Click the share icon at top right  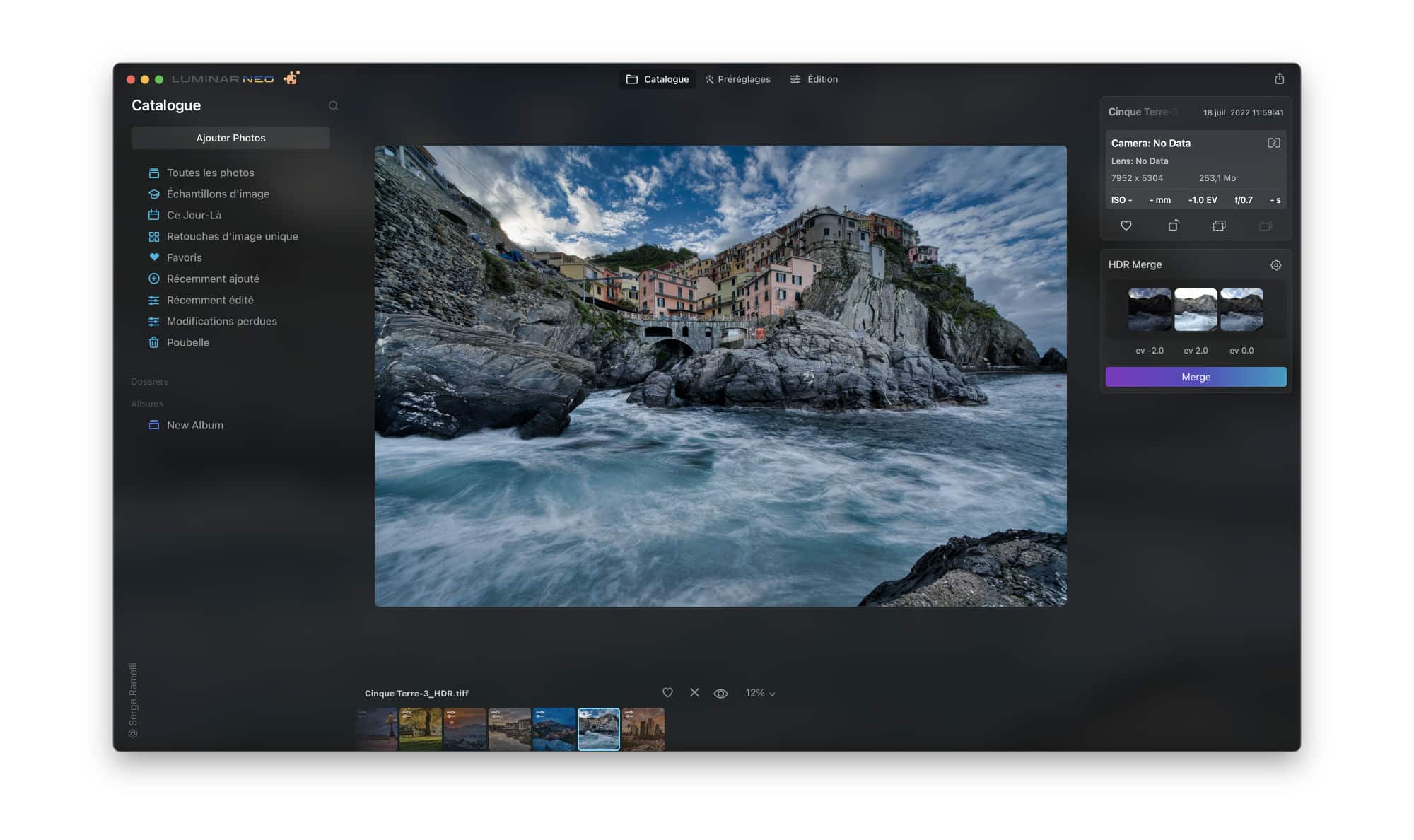[x=1280, y=78]
